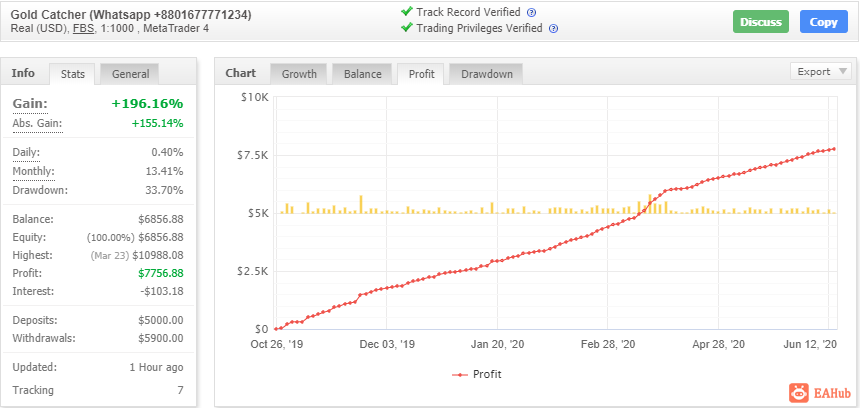The width and height of the screenshot is (860, 408).
Task: Click the $5000.00 deposits value
Action: click(161, 320)
